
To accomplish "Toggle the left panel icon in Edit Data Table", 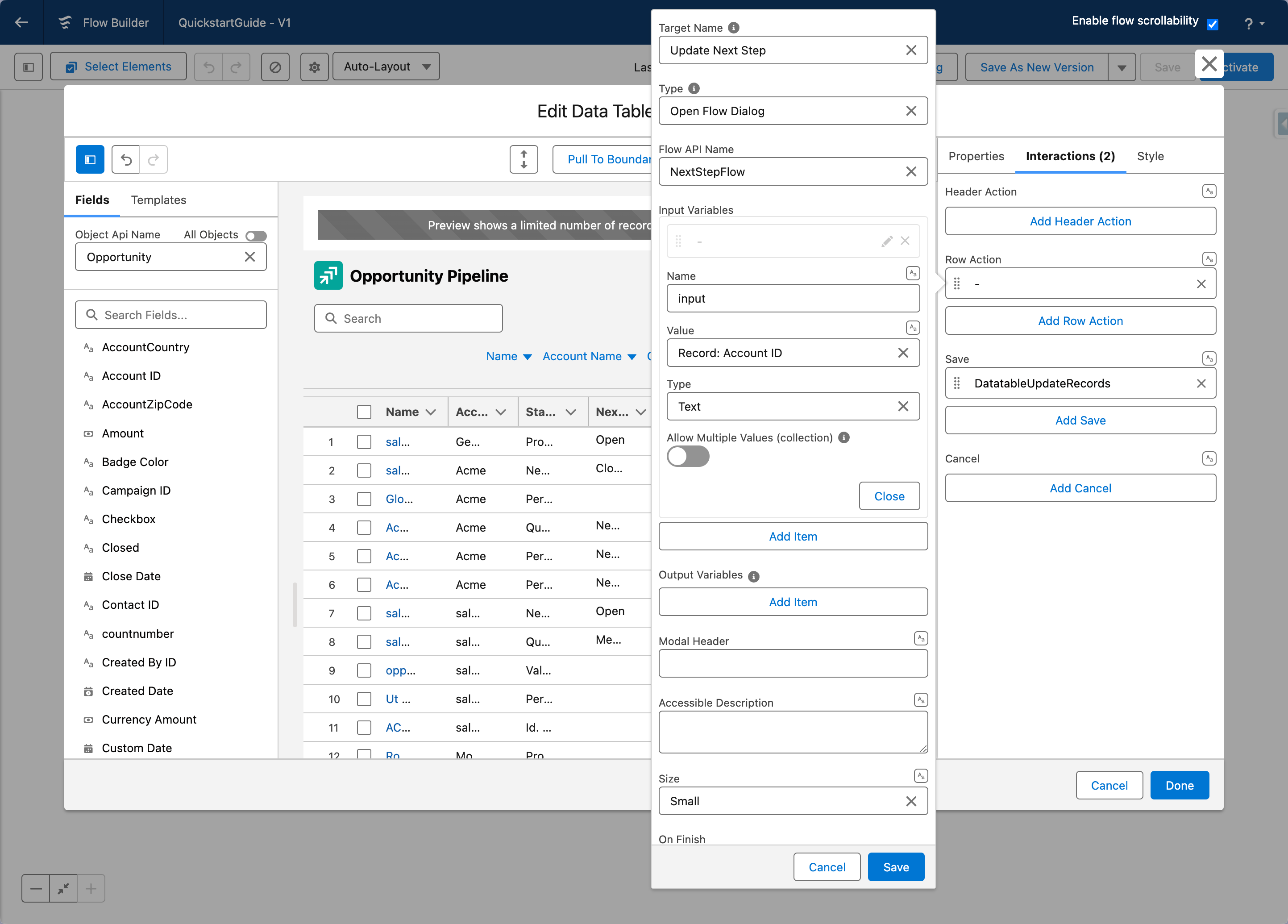I will pos(90,160).
